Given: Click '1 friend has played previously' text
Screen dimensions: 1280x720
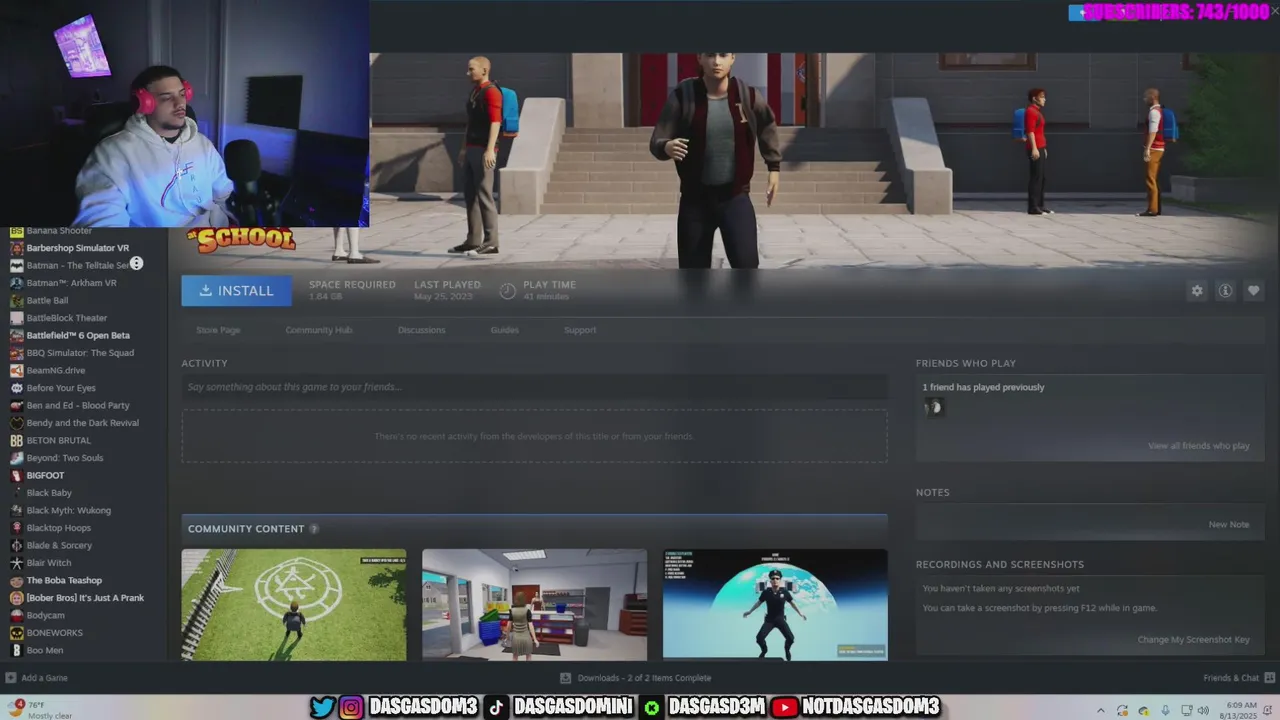Looking at the screenshot, I should click(x=983, y=387).
